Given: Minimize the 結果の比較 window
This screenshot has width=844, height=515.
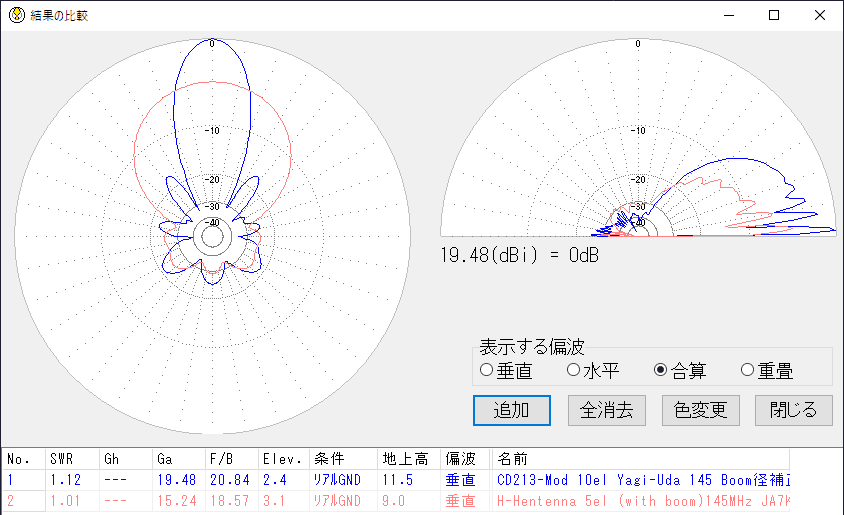Looking at the screenshot, I should (727, 15).
